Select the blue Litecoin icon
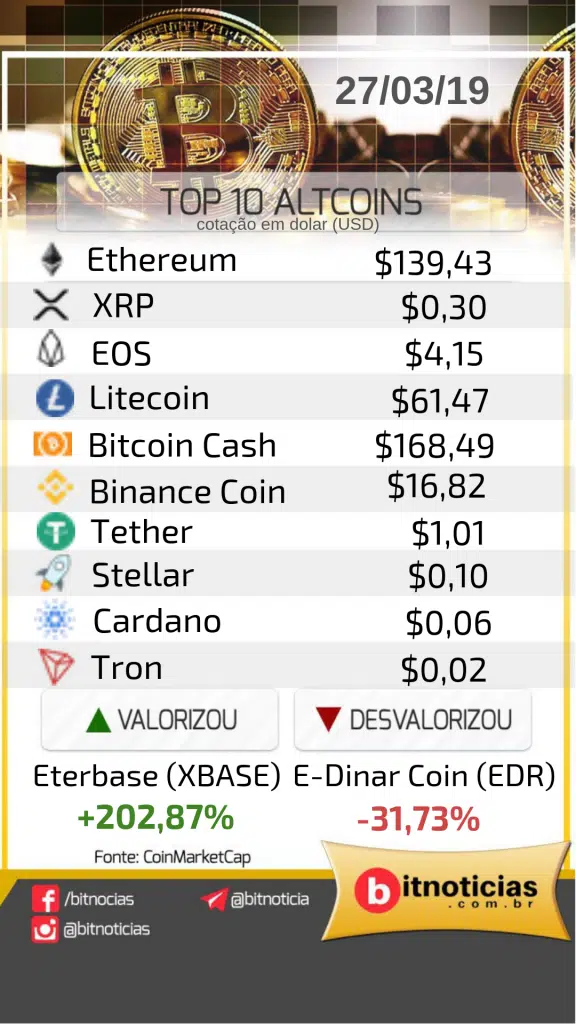 click(55, 398)
